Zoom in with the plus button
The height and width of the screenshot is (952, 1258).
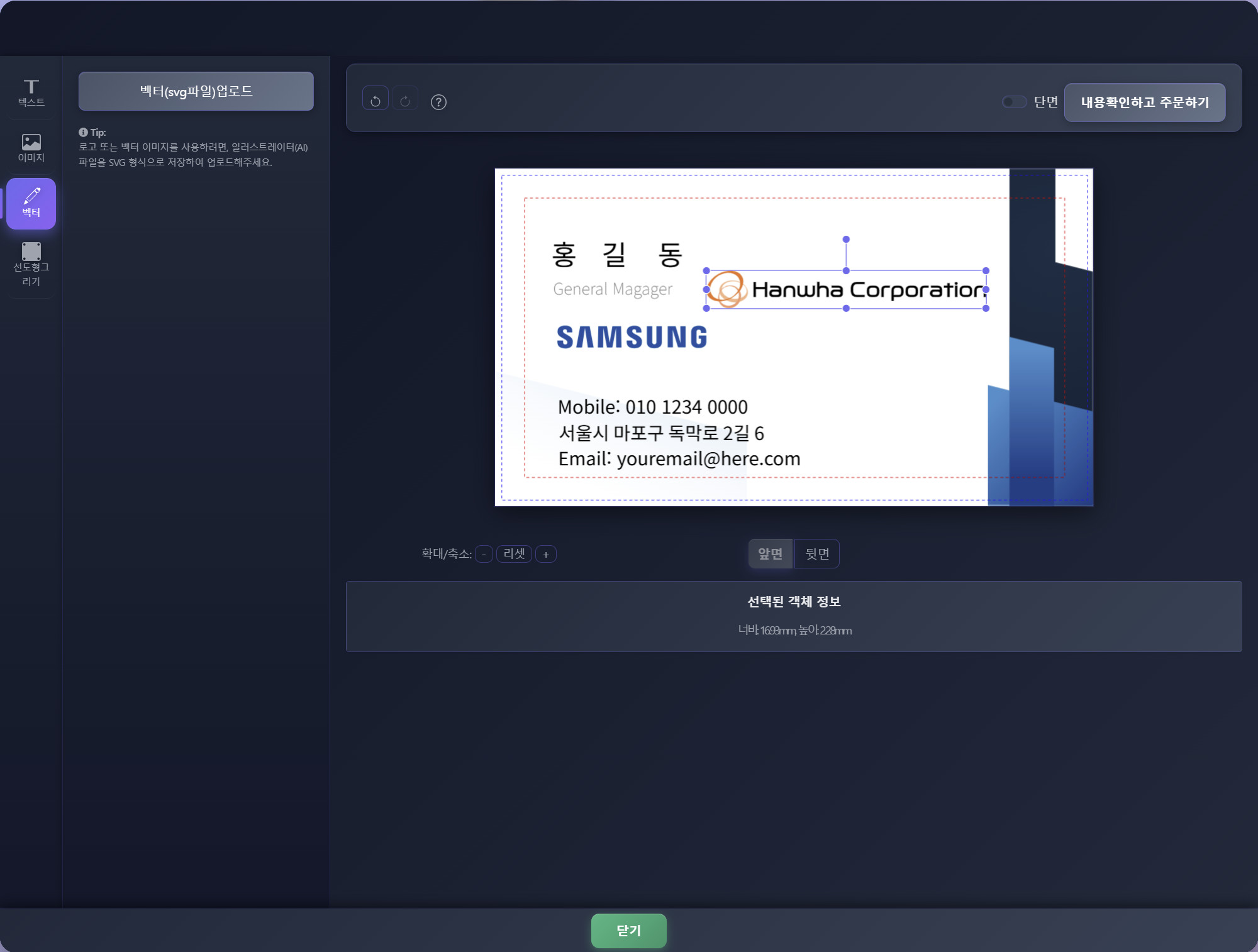click(x=545, y=554)
